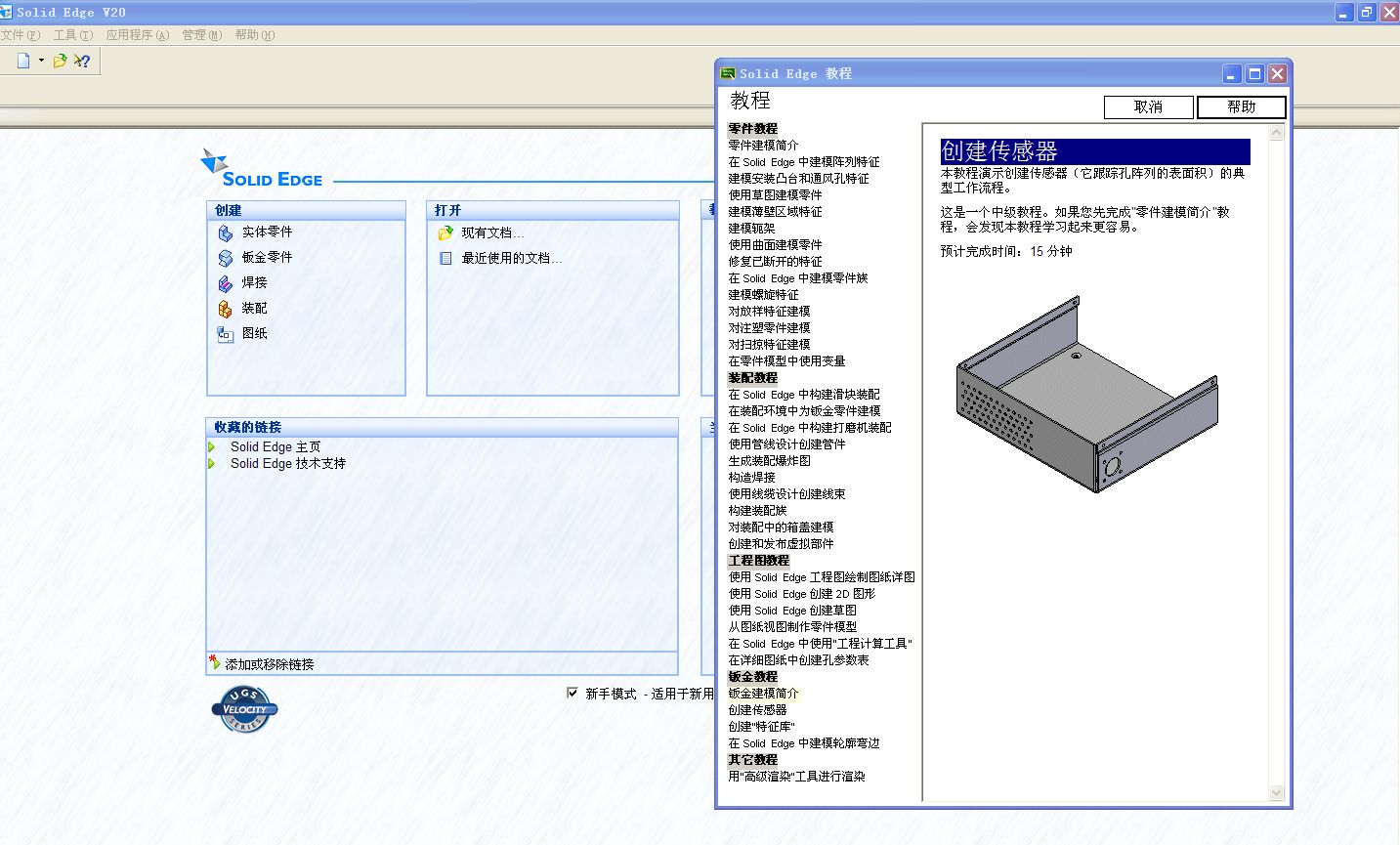Maximize the Solid Edge 教程 dialog window
Image resolution: width=1400 pixels, height=845 pixels.
(x=1254, y=73)
